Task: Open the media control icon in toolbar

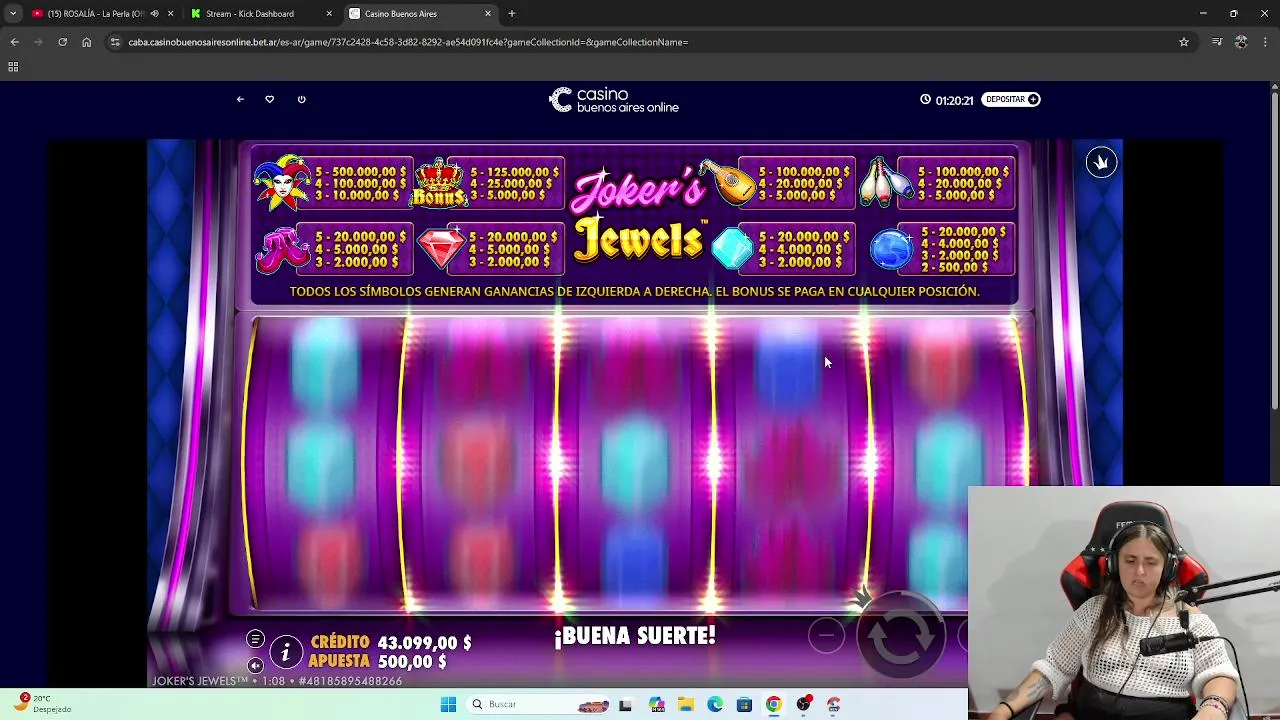Action: [1216, 42]
